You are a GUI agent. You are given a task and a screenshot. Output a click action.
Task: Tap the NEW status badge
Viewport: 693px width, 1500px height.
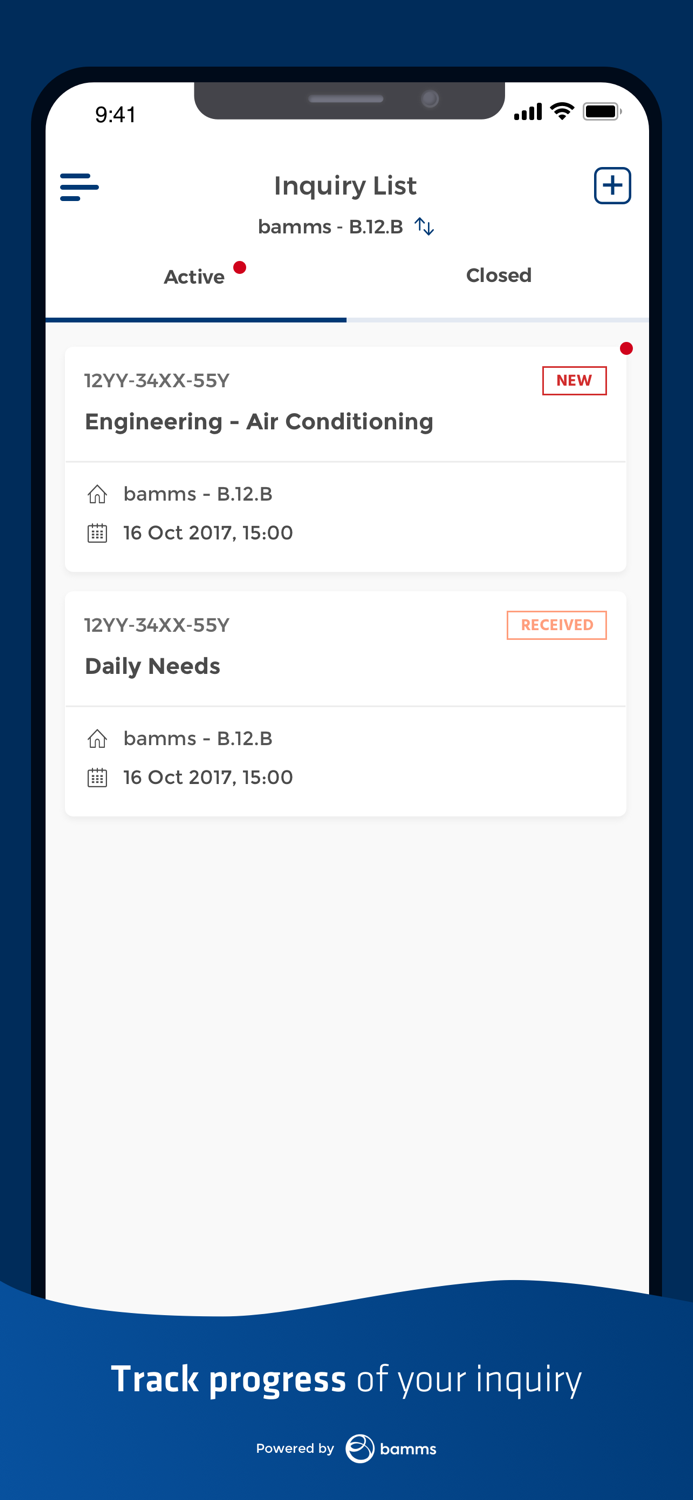(574, 381)
